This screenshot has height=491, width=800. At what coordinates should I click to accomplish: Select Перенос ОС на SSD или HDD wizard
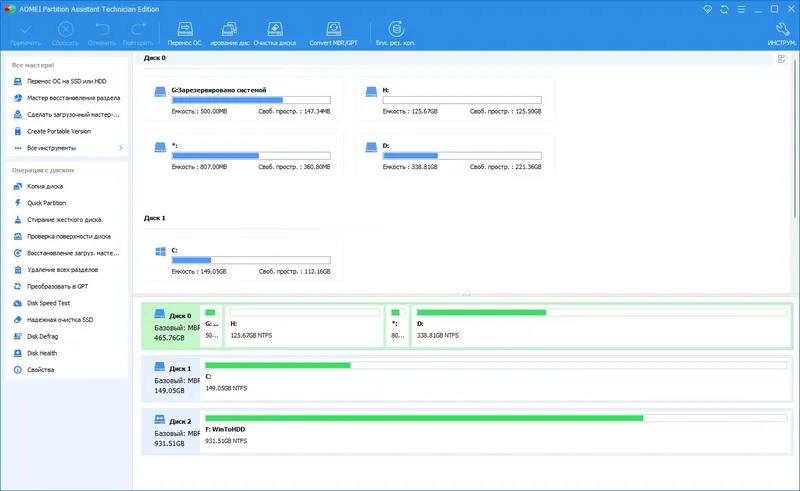(67, 81)
